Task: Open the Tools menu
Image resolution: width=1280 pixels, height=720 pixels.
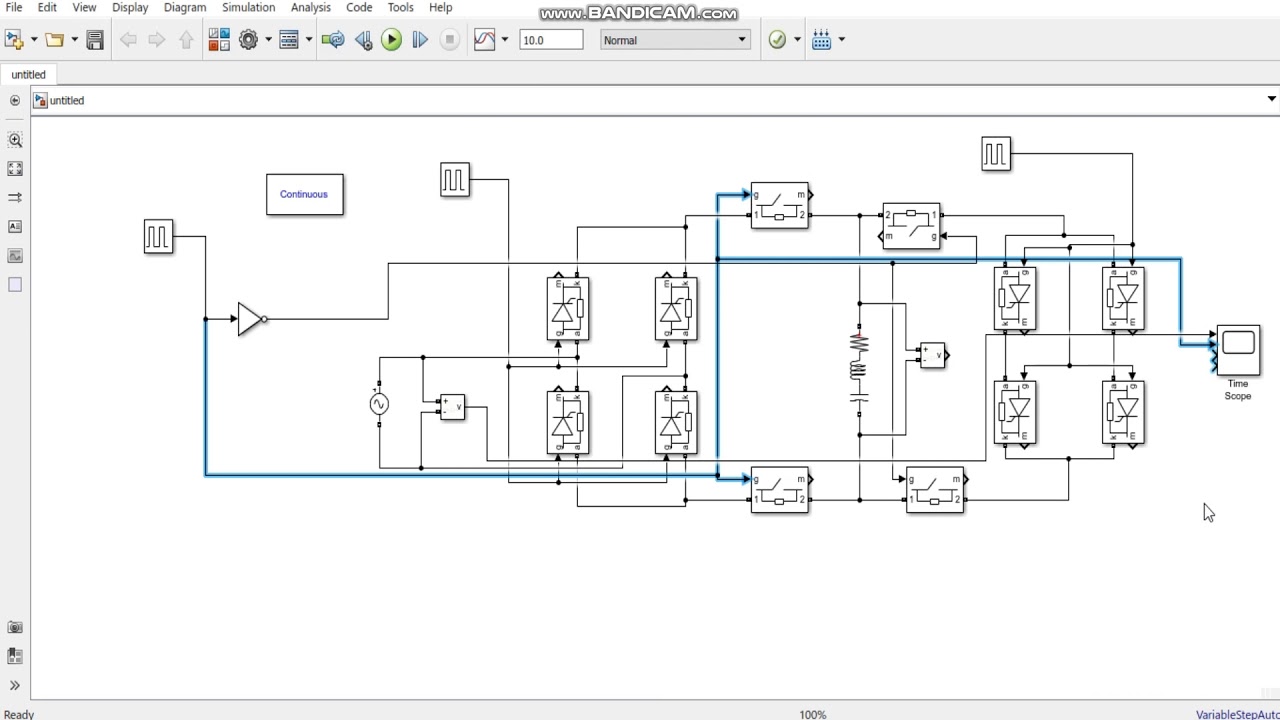Action: click(400, 8)
